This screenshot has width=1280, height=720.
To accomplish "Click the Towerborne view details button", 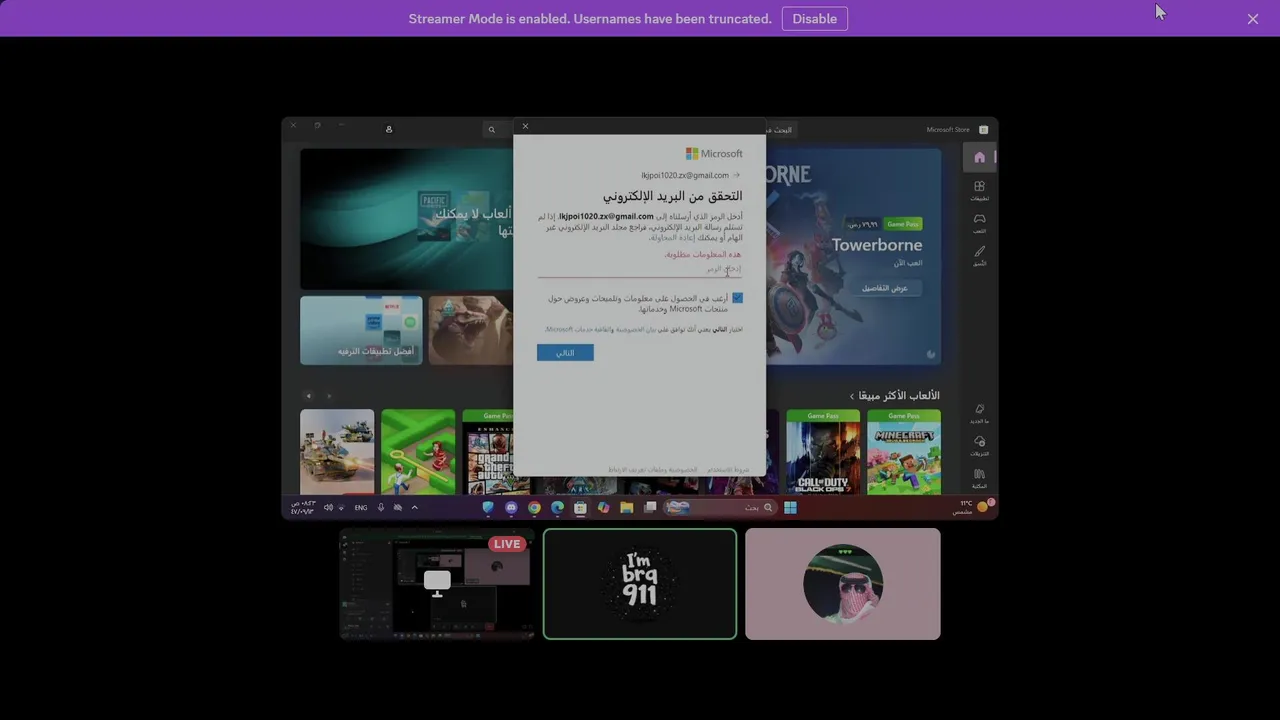I will pyautogui.click(x=886, y=288).
